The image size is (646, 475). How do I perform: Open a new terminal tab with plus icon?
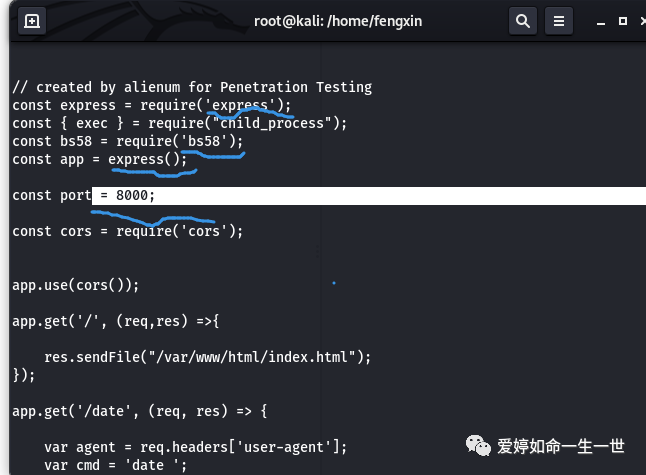pos(32,21)
